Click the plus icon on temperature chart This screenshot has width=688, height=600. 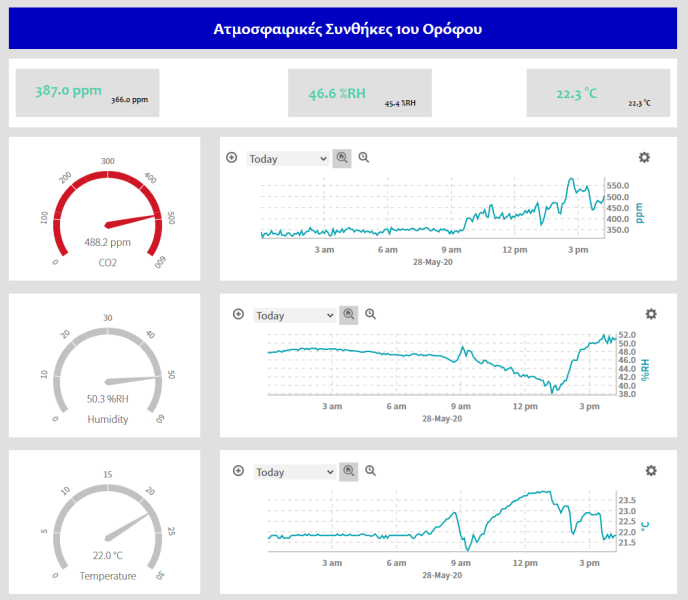(238, 471)
